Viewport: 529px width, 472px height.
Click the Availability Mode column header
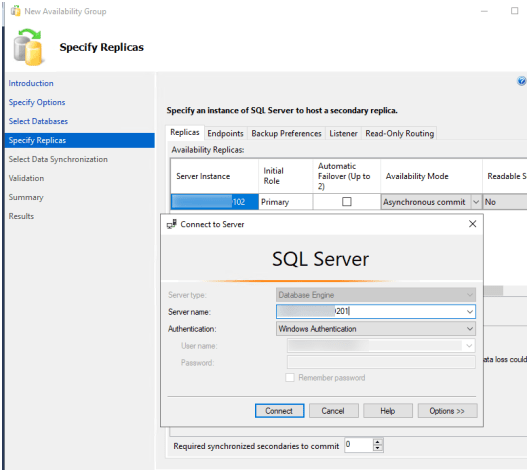pyautogui.click(x=431, y=176)
